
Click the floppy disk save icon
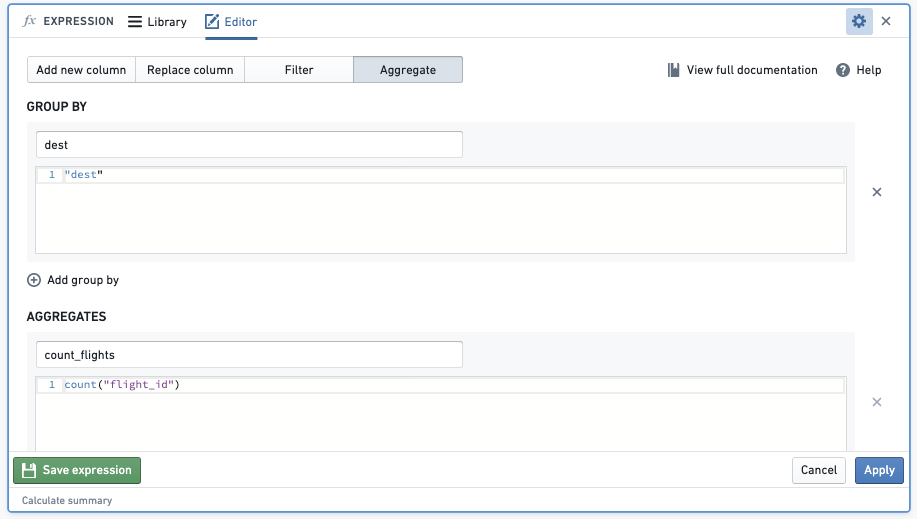pyautogui.click(x=29, y=470)
